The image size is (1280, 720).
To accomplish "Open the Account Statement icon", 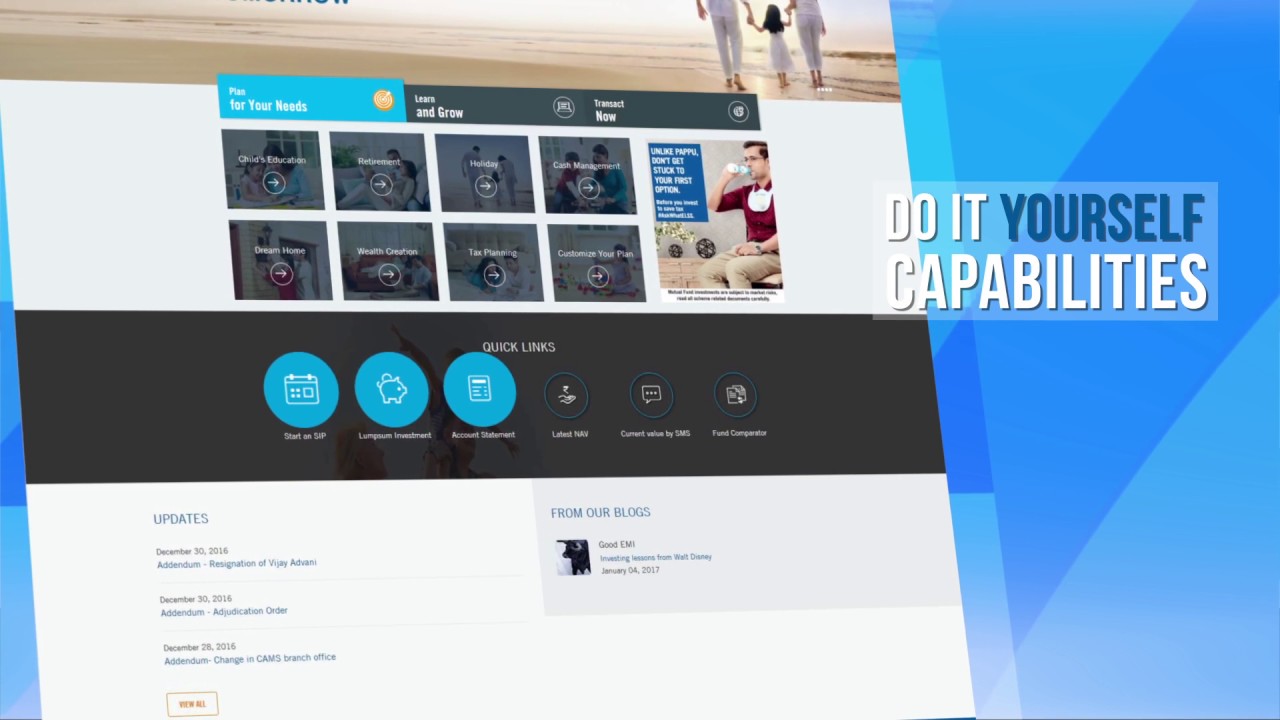I will [480, 389].
